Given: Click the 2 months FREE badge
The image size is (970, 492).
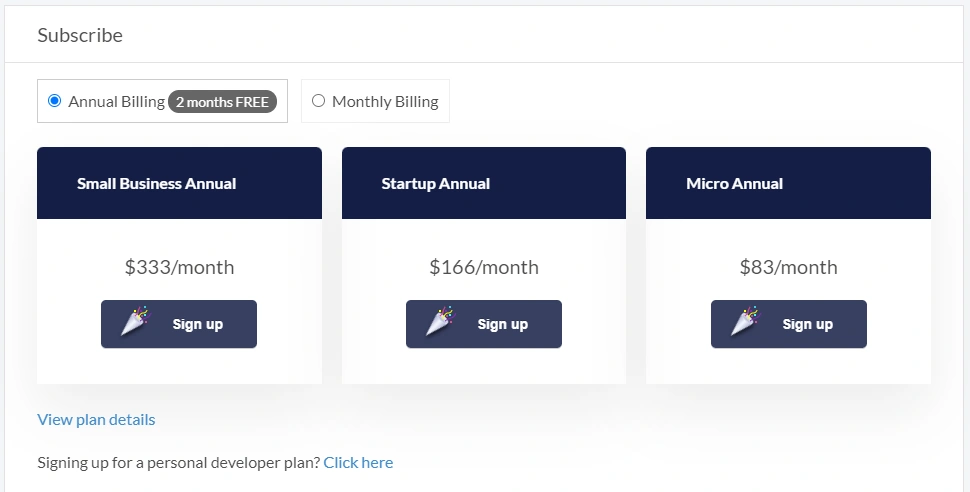Looking at the screenshot, I should (x=222, y=101).
